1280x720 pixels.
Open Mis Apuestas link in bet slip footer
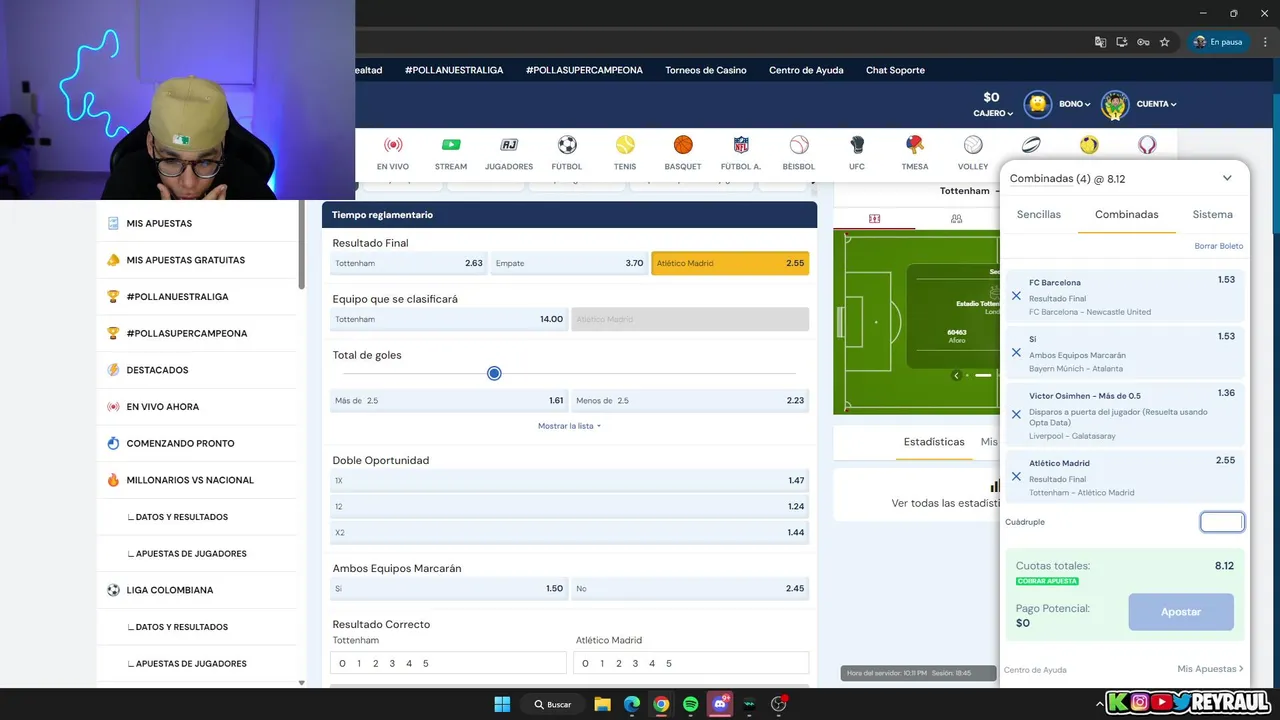(x=1210, y=669)
